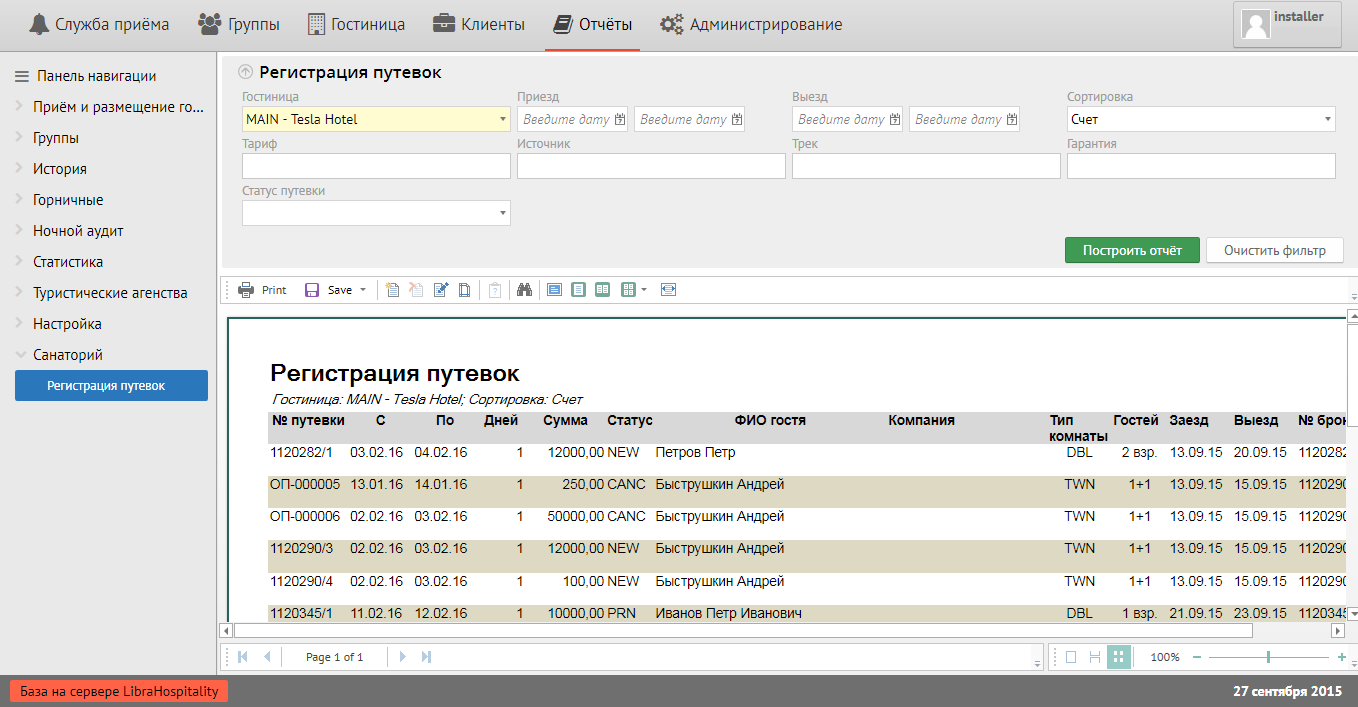The height and width of the screenshot is (707, 1358).
Task: Click the binoculars find icon
Action: [x=523, y=290]
